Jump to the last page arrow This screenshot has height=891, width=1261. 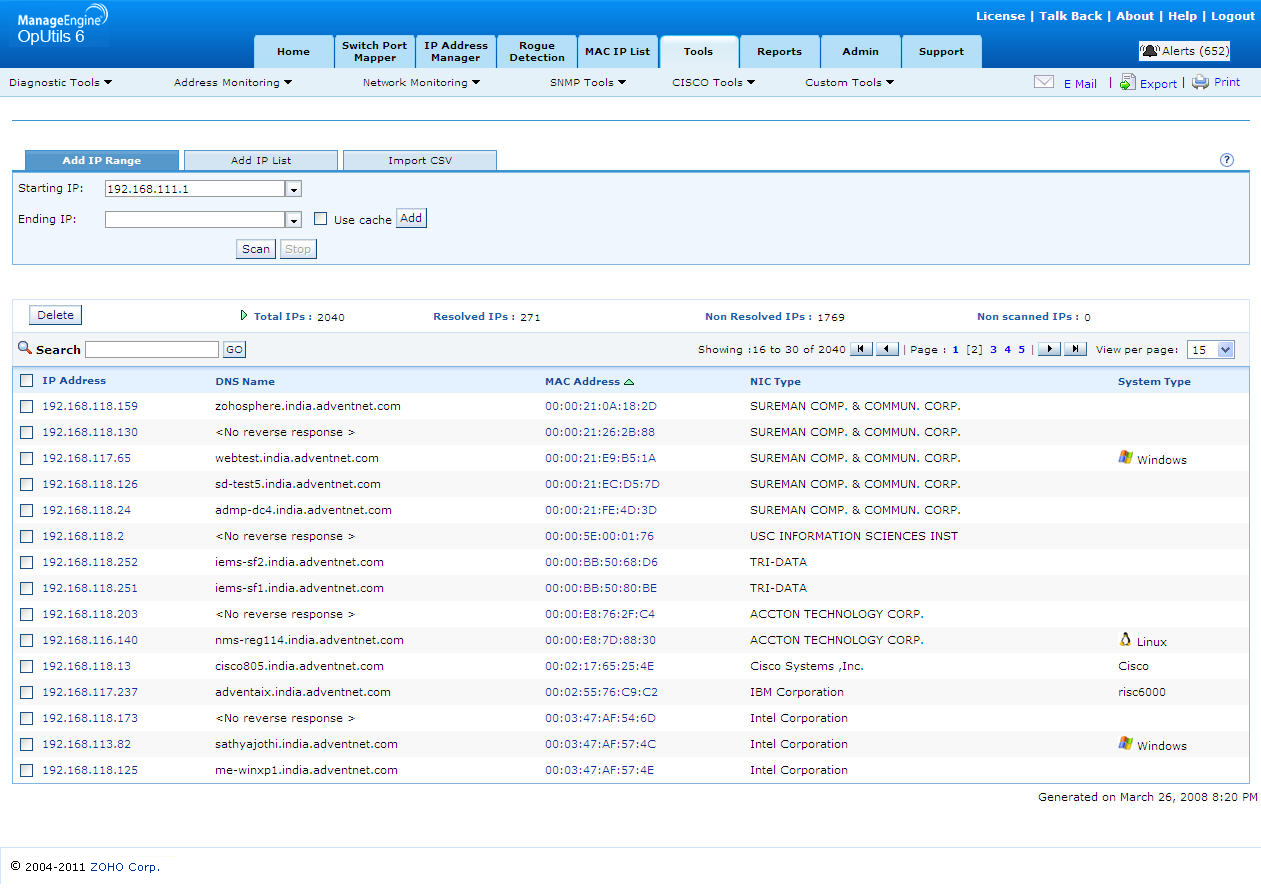point(1075,349)
